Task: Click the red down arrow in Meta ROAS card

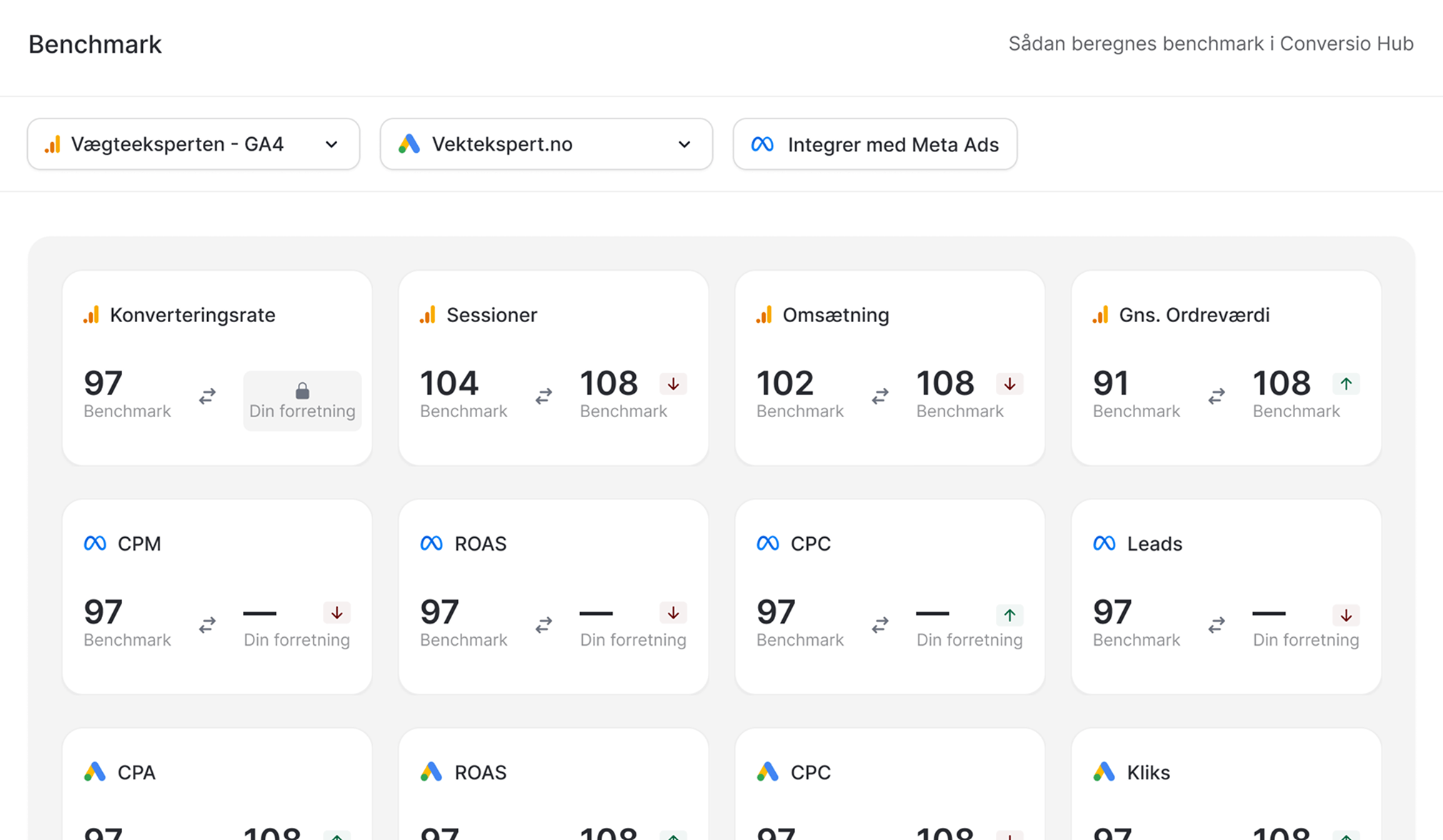Action: (x=673, y=613)
